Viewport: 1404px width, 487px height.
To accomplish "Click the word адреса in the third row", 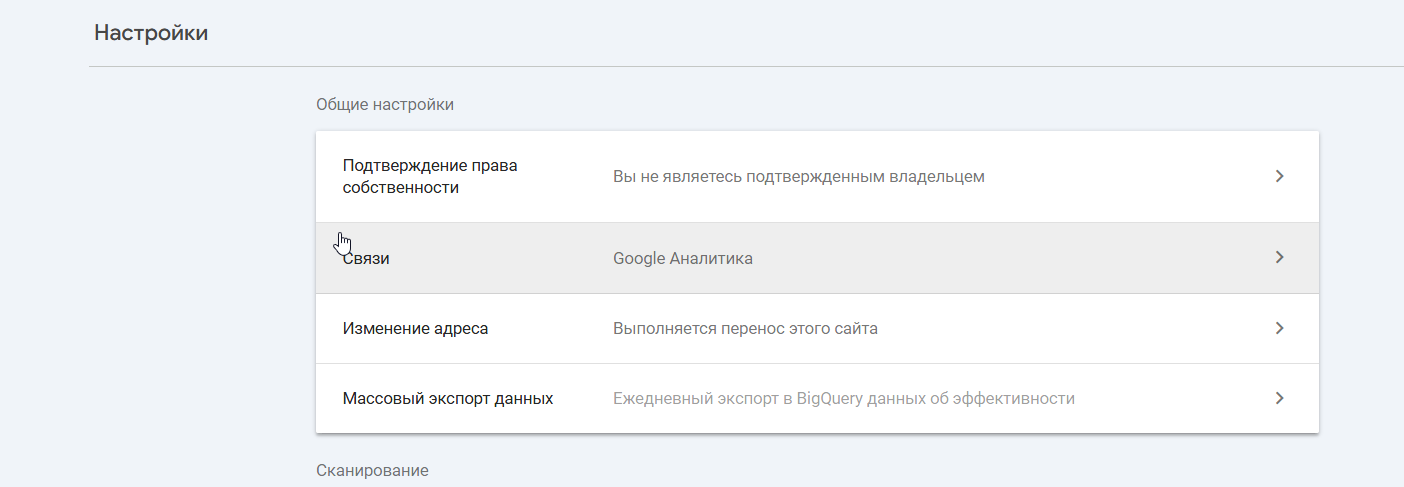I will tap(461, 328).
